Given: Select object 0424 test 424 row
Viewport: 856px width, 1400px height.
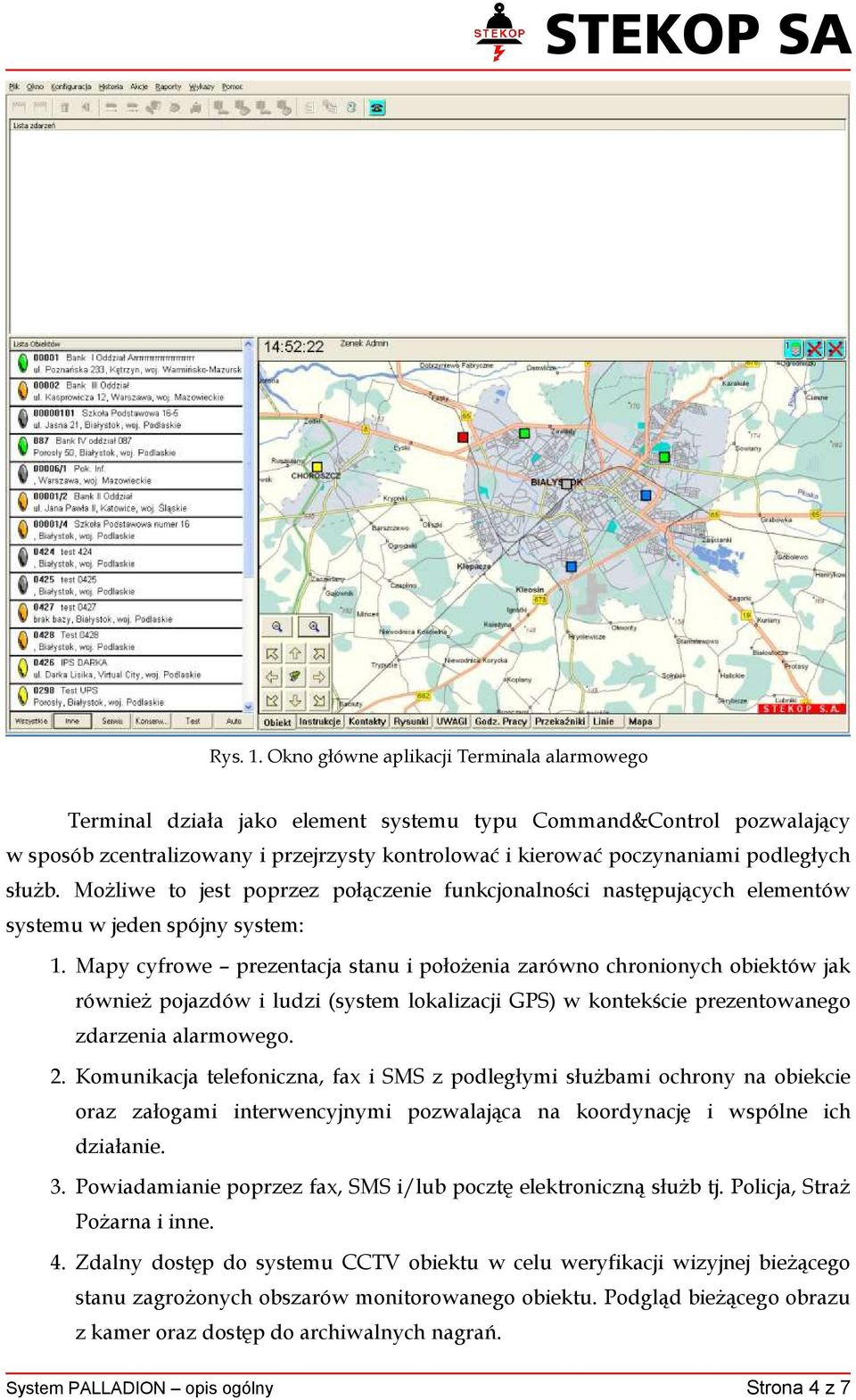Looking at the screenshot, I should coord(127,558).
